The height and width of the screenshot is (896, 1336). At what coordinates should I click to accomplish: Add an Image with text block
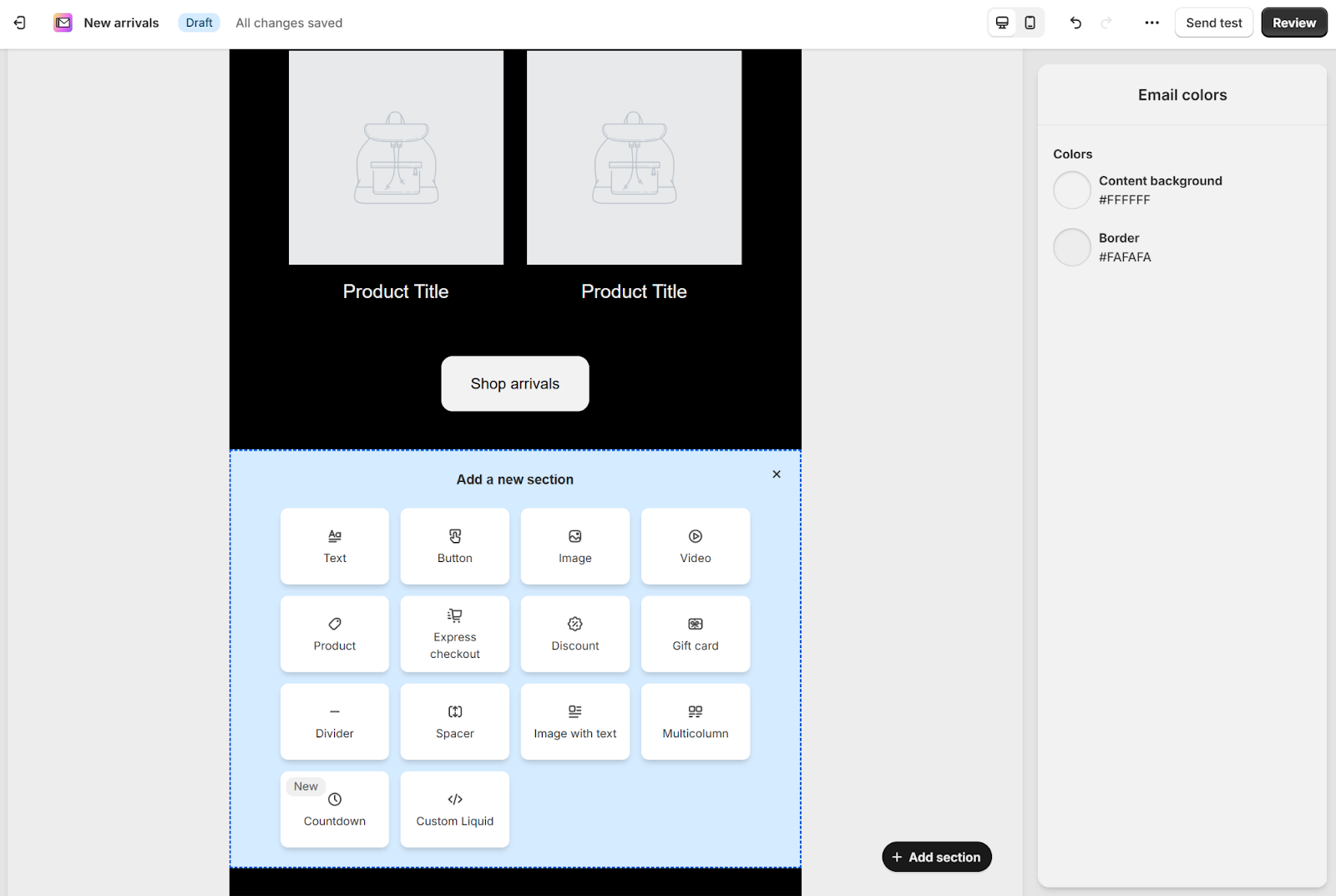coord(574,721)
